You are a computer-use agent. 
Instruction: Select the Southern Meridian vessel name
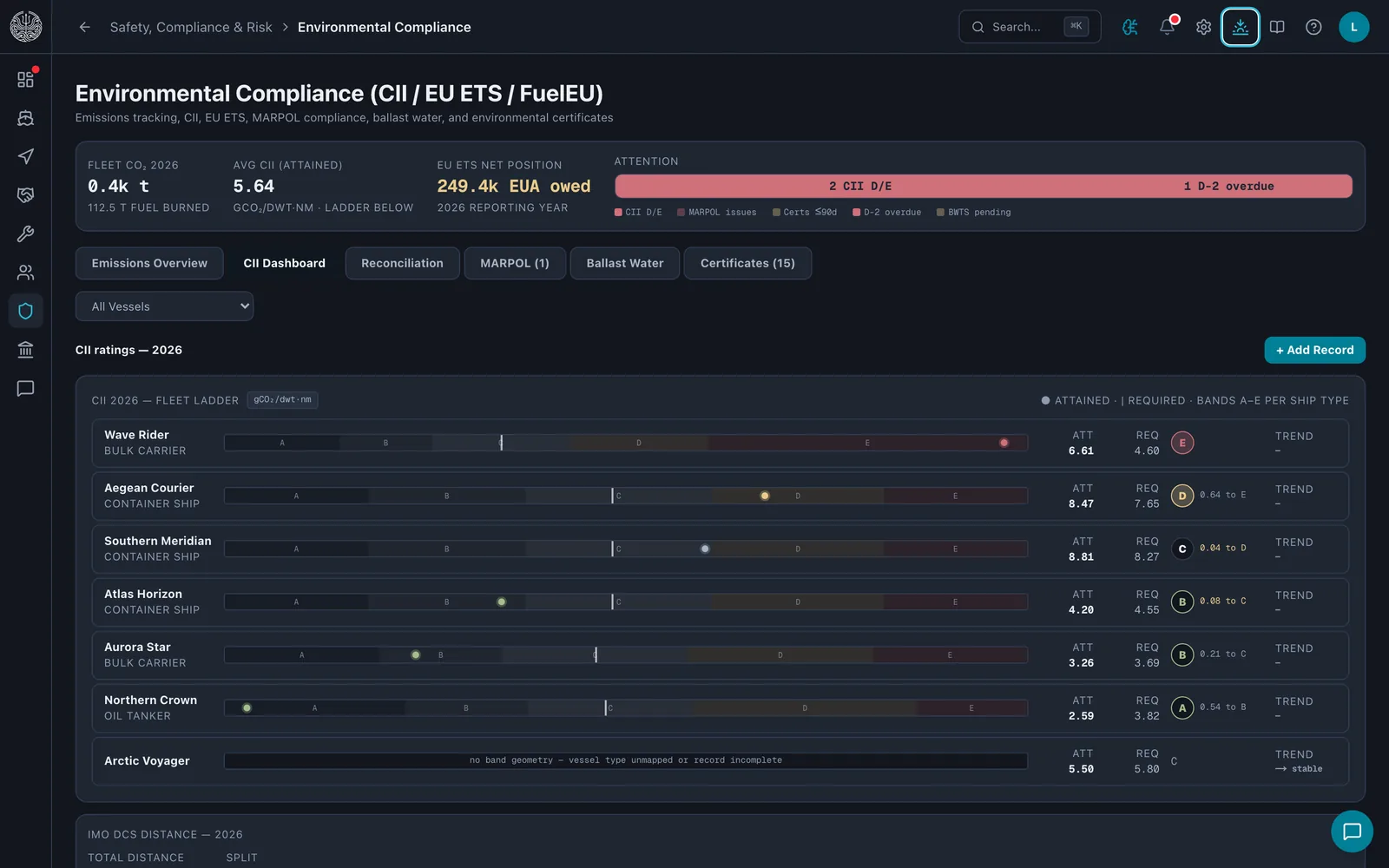point(158,541)
